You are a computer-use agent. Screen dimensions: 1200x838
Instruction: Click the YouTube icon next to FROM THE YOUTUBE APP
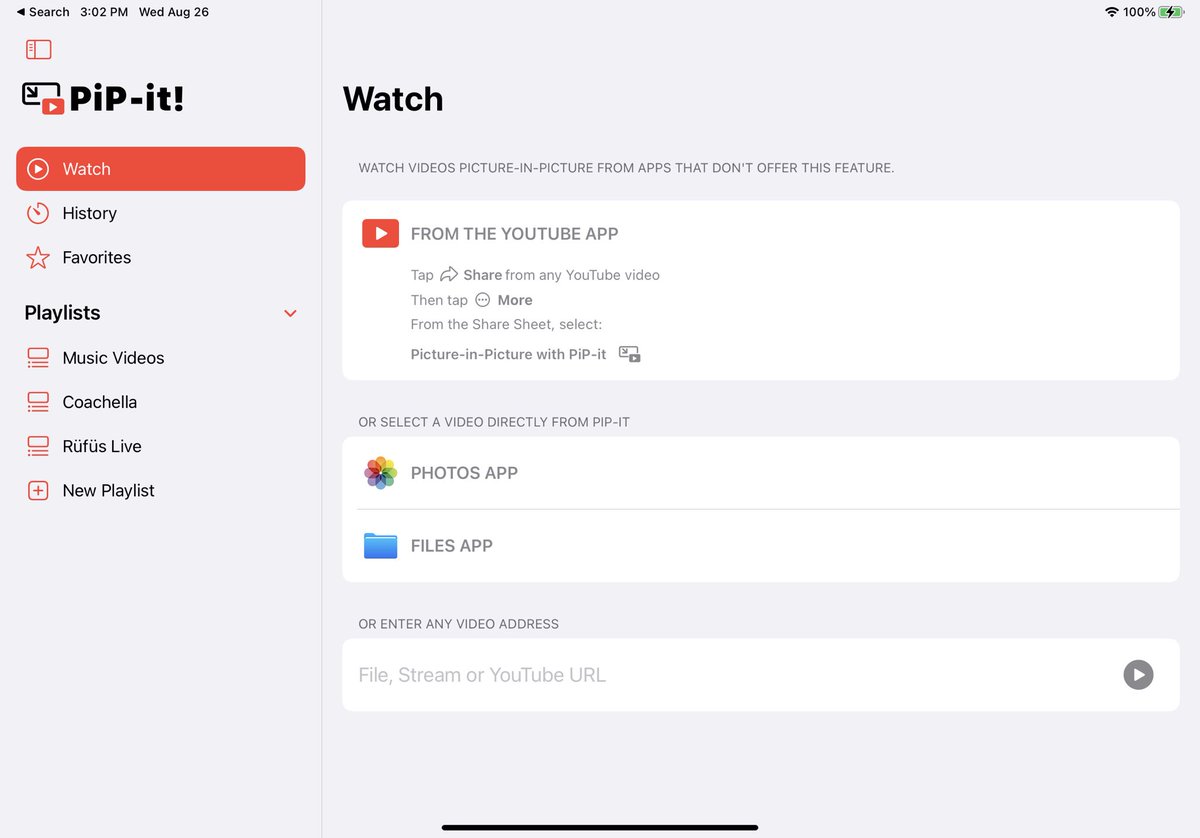click(x=379, y=233)
